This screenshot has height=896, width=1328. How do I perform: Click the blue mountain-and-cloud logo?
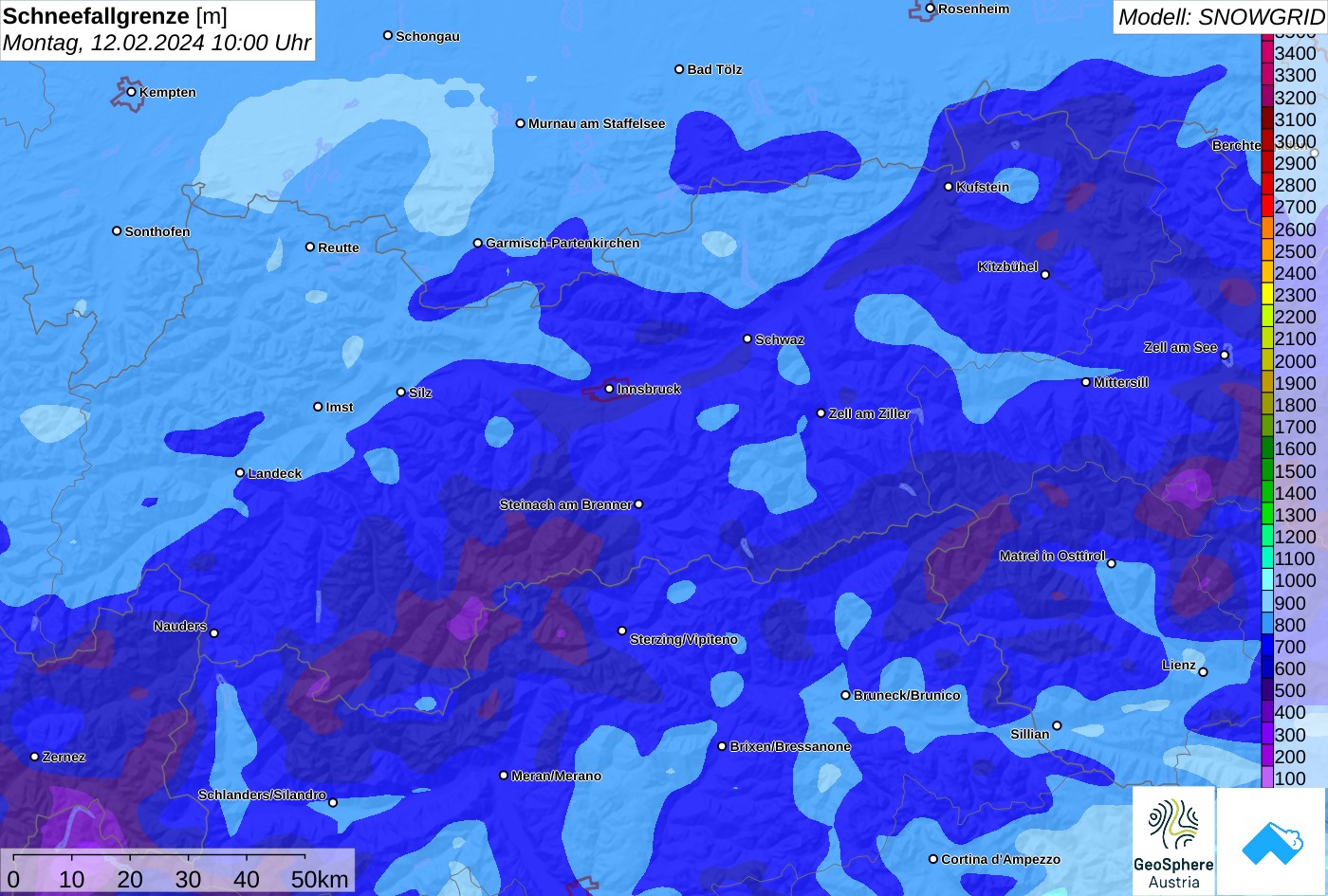pos(1272,841)
